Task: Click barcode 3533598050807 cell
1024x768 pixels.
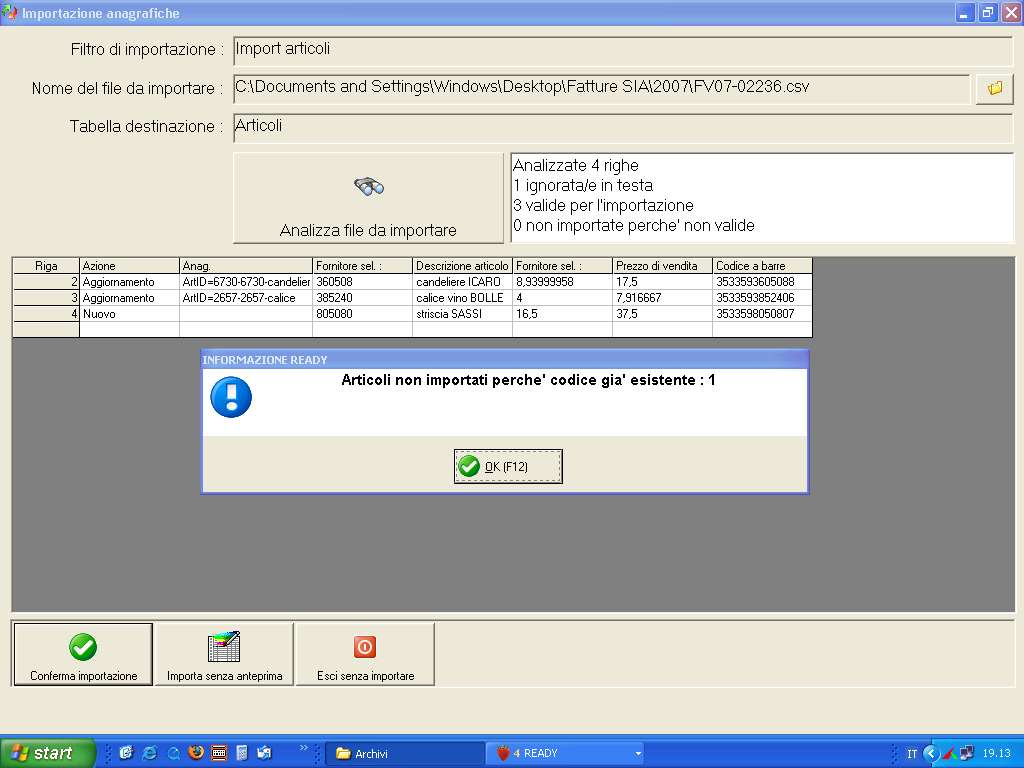Action: point(762,313)
